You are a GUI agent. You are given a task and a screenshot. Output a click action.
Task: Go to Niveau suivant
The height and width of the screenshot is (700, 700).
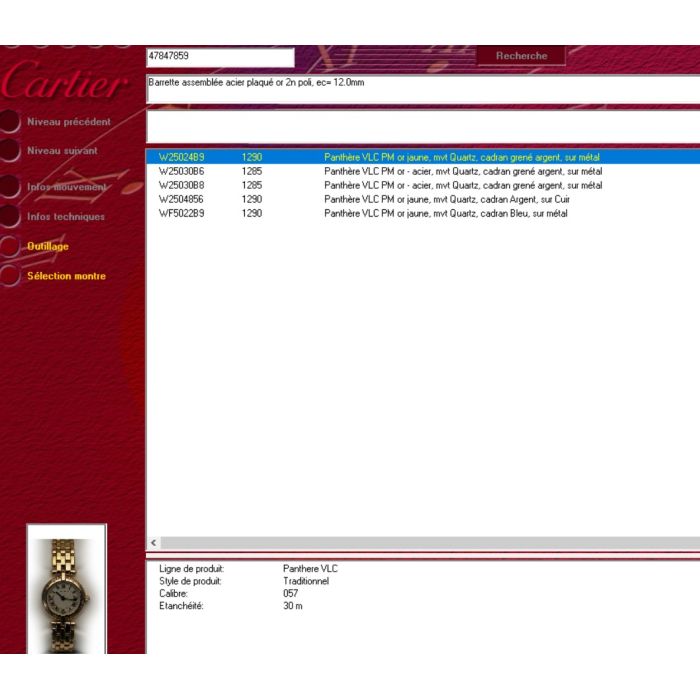[62, 150]
